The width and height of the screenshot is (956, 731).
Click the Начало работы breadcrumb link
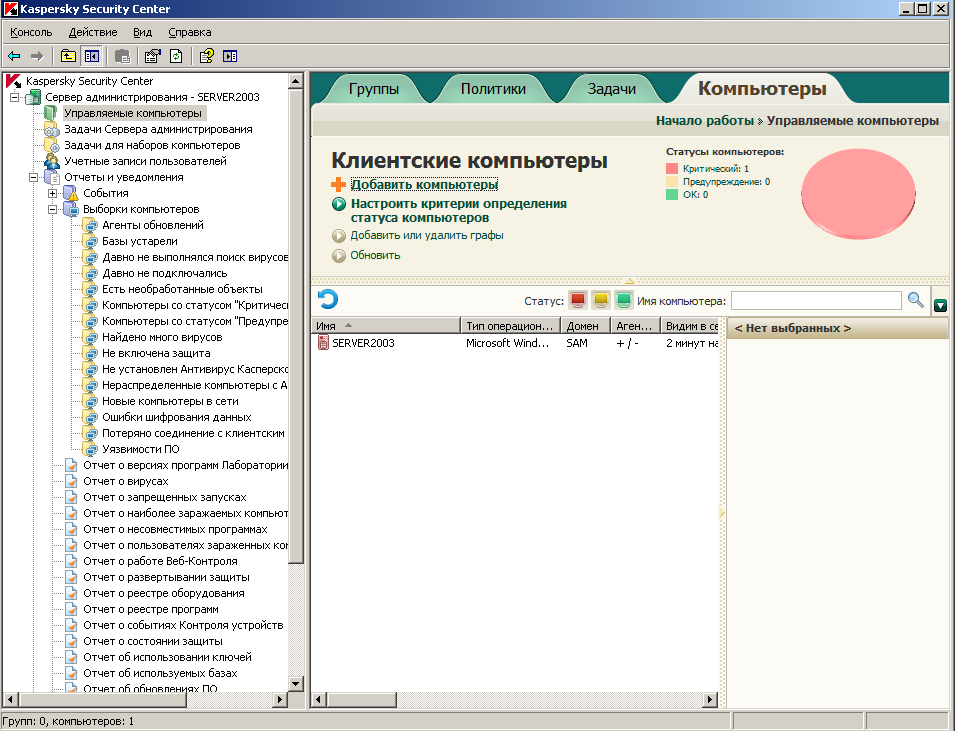pos(705,121)
